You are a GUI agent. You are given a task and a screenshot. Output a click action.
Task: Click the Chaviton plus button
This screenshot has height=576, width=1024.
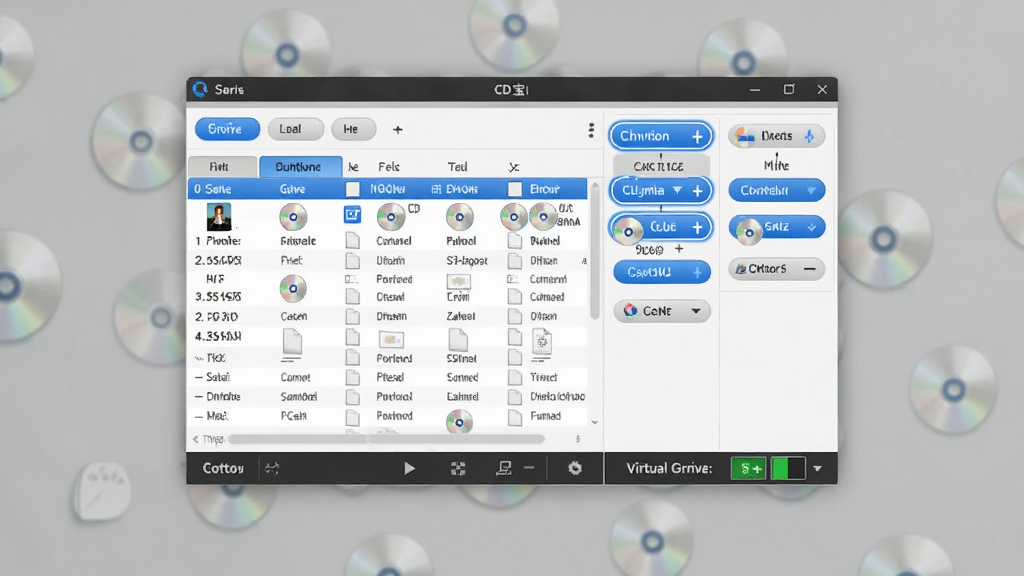coord(697,136)
